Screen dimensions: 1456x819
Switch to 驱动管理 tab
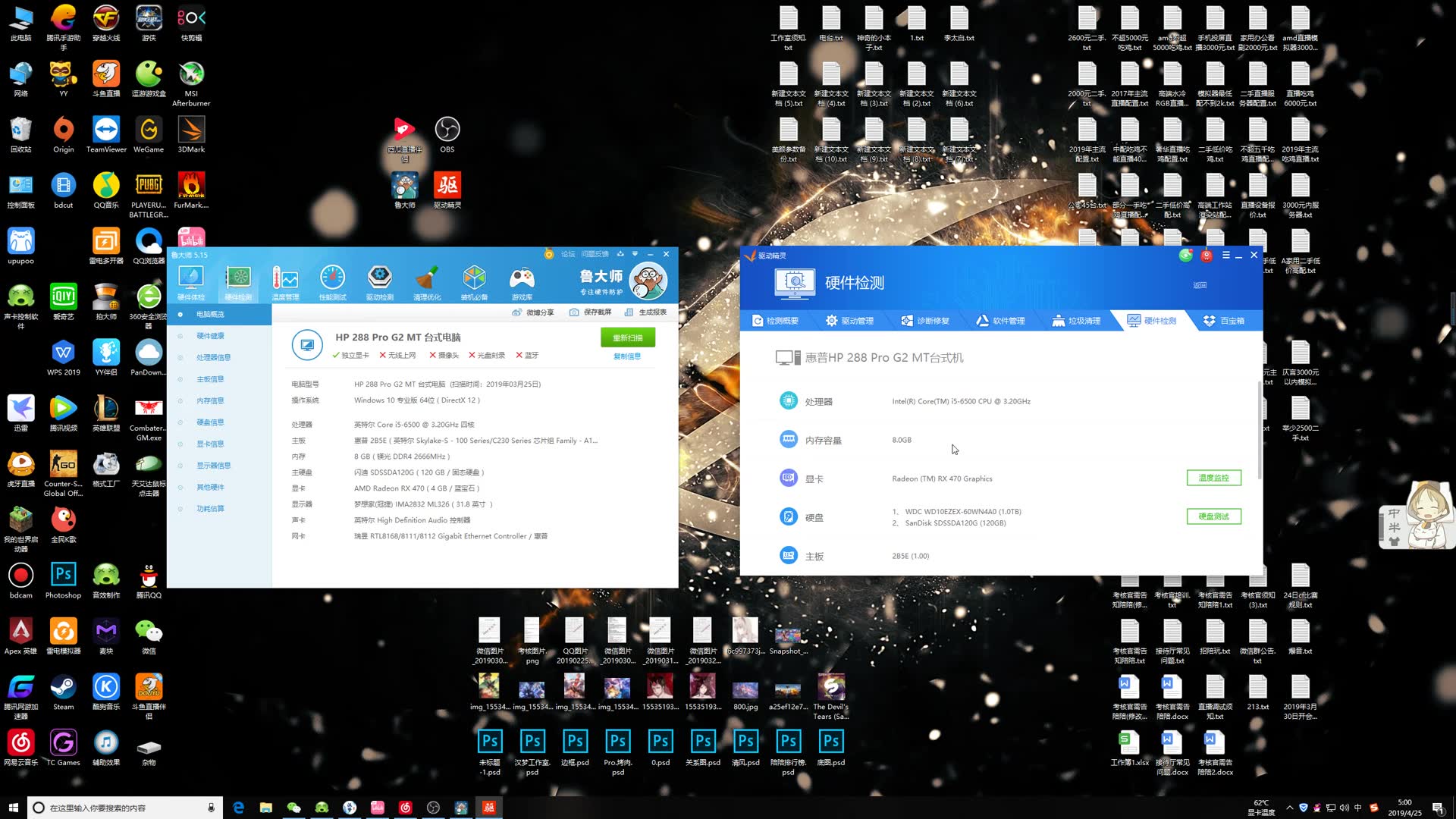point(849,321)
